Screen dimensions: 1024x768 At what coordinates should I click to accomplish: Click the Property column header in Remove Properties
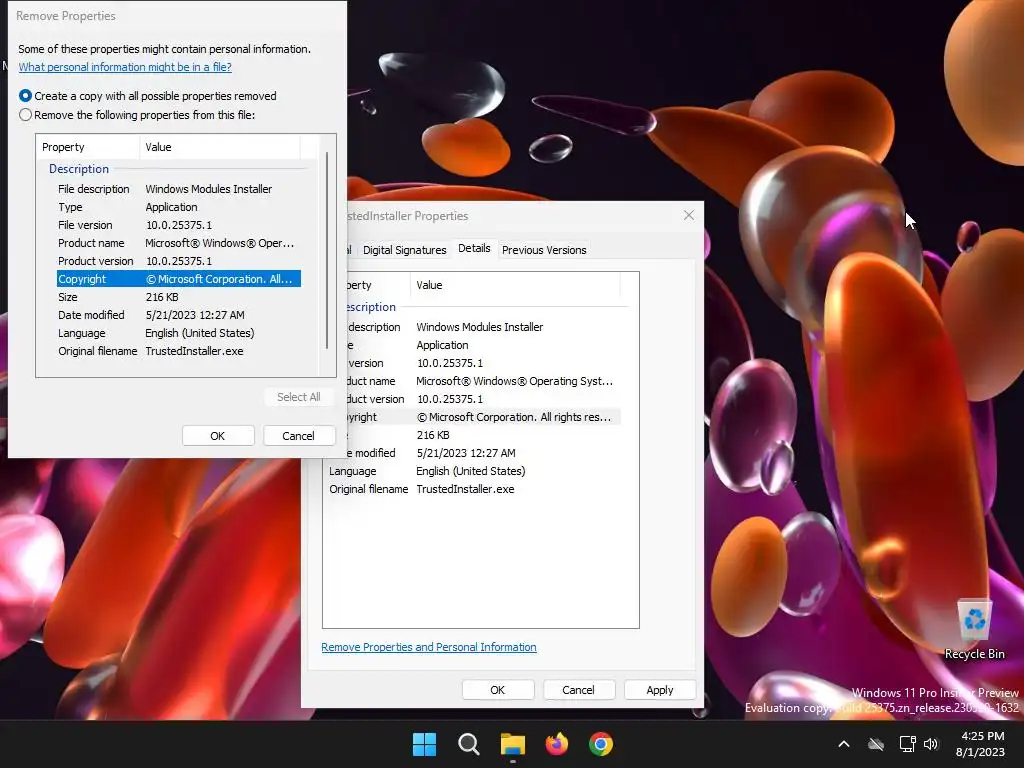[88, 147]
